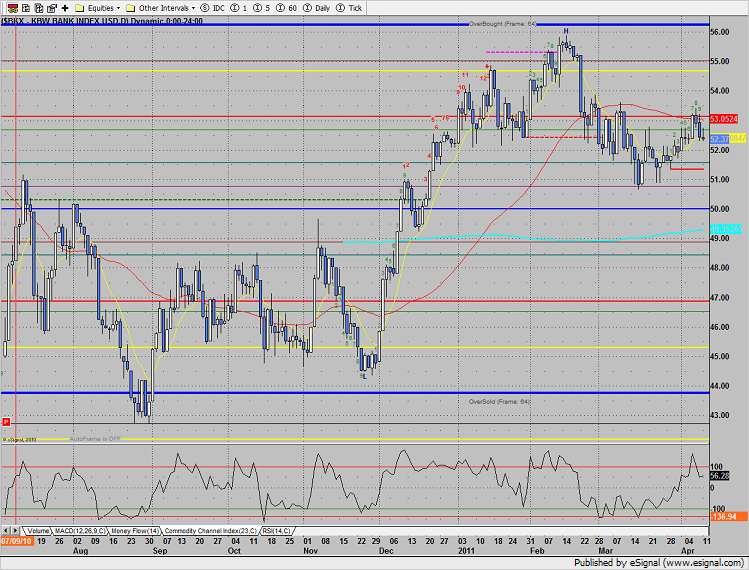Click the black plus icon in toolbar
This screenshot has width=749, height=570.
click(x=65, y=8)
